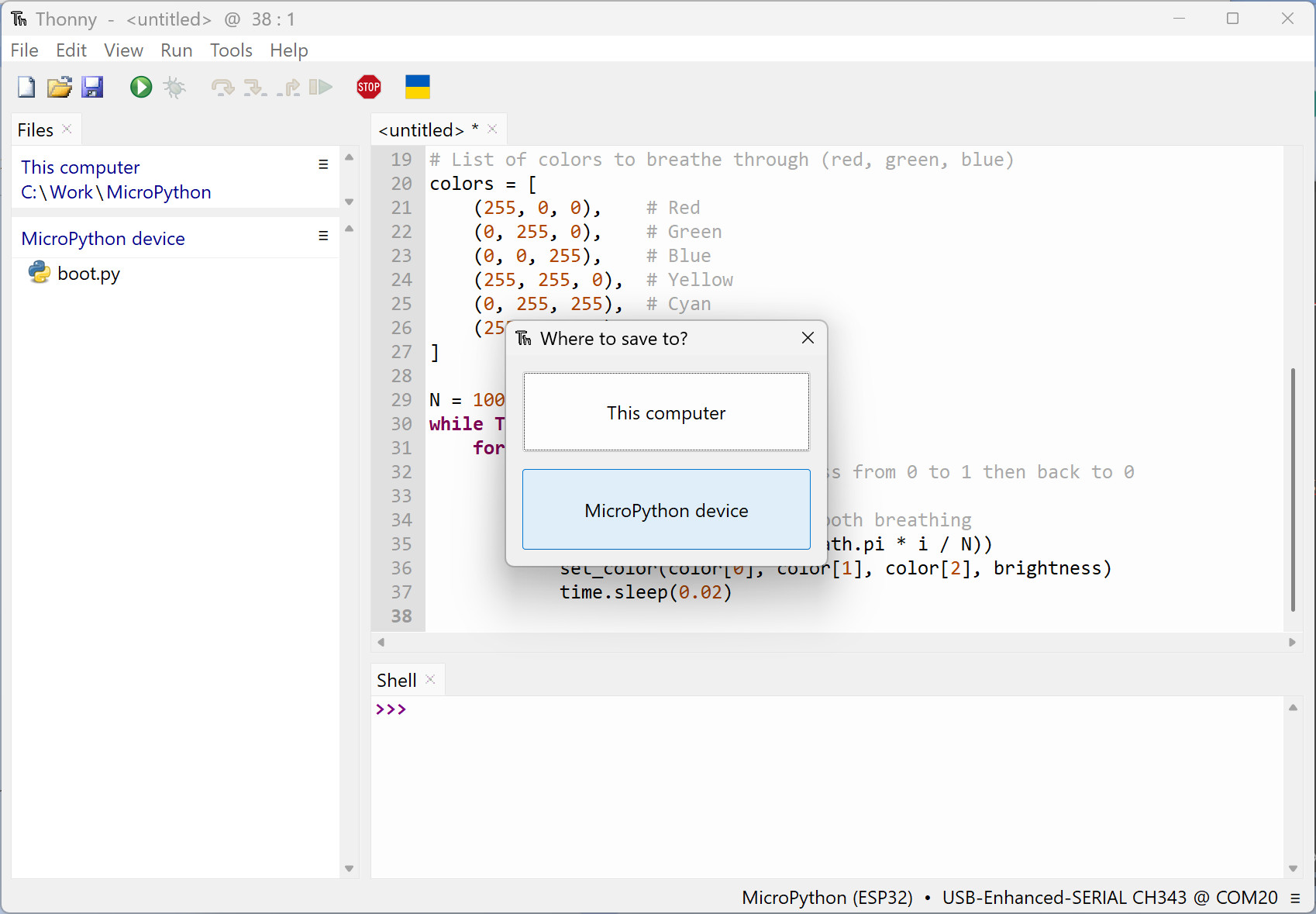Open the MicroPython device panel hamburger menu
Viewport: 1316px width, 914px height.
(323, 236)
